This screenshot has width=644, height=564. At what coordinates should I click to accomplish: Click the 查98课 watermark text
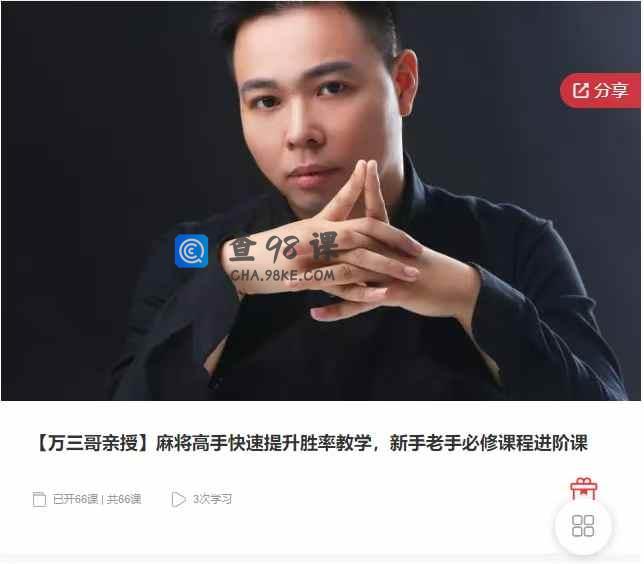(x=283, y=247)
